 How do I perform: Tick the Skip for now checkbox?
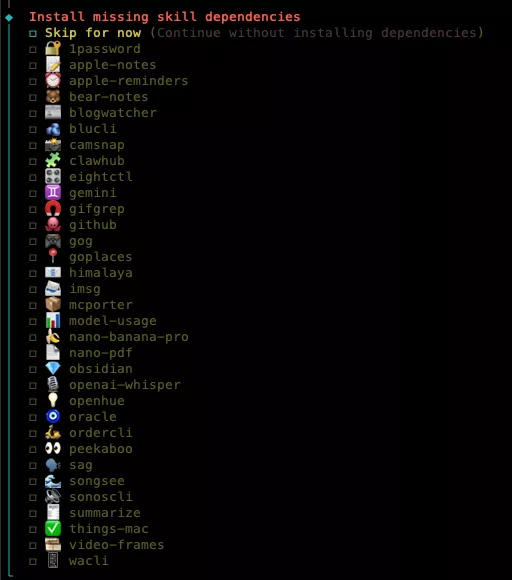pos(33,34)
